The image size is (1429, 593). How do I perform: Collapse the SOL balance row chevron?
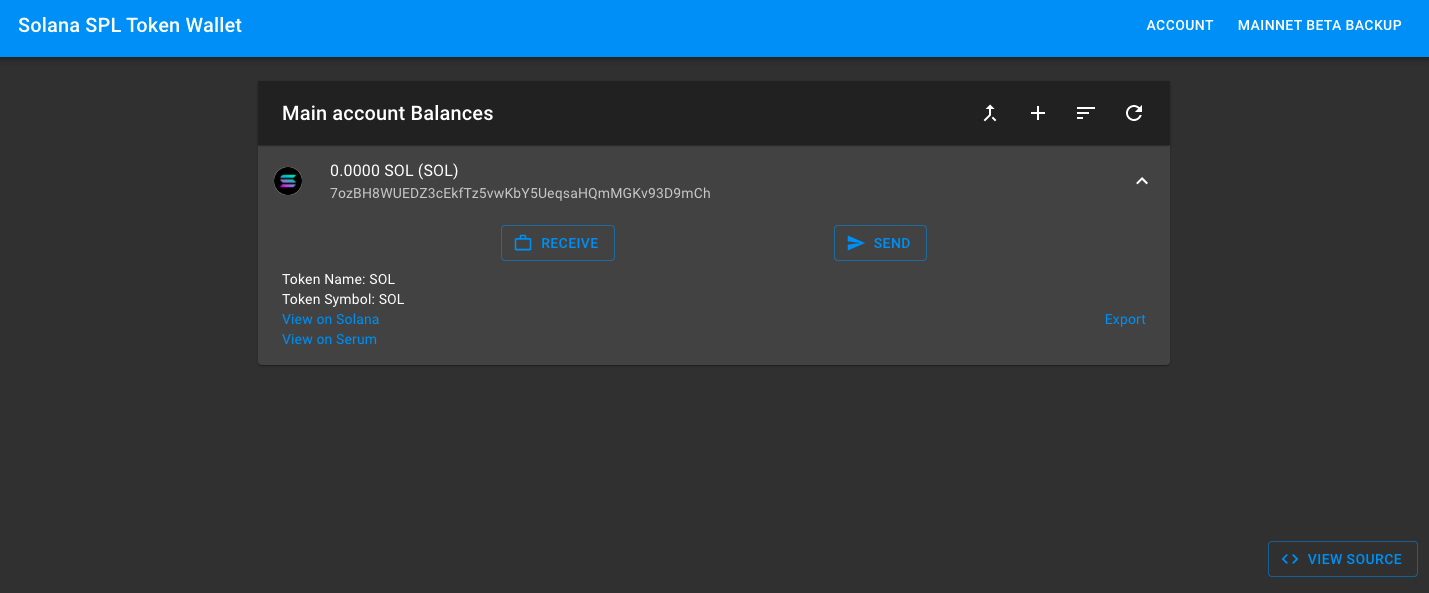pyautogui.click(x=1142, y=181)
